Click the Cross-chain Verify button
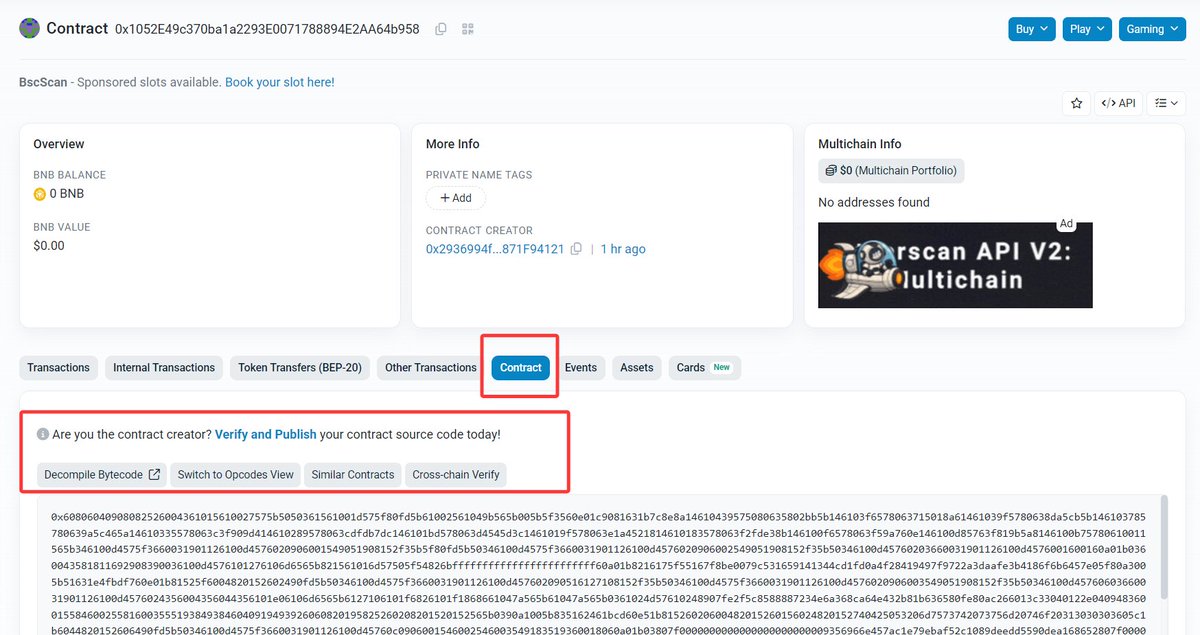 456,475
